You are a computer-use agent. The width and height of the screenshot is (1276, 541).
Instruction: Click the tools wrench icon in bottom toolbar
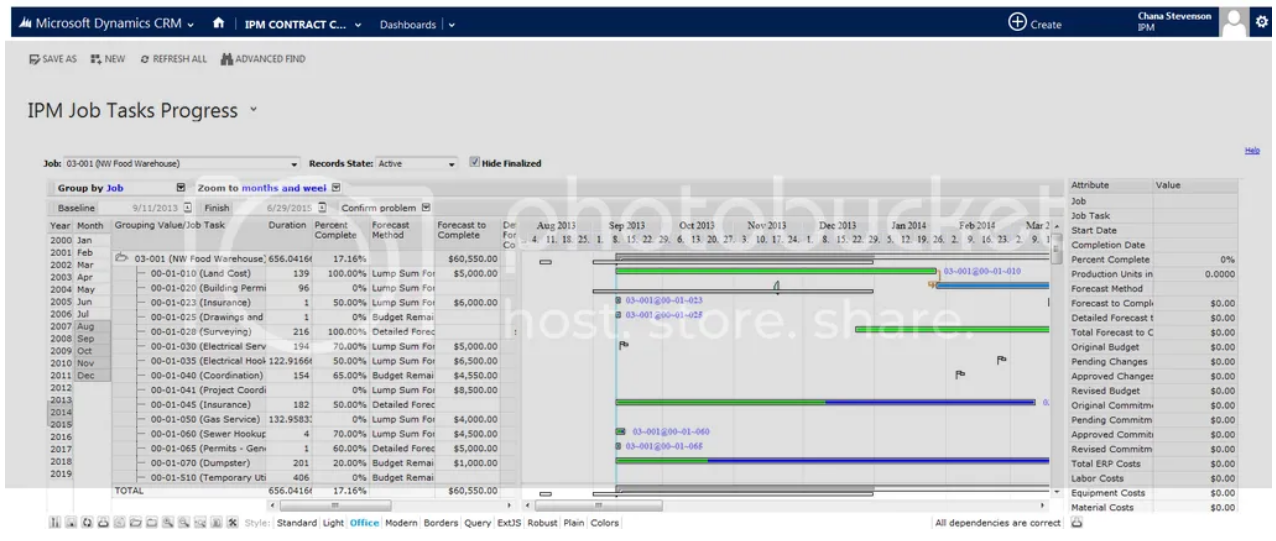(232, 523)
